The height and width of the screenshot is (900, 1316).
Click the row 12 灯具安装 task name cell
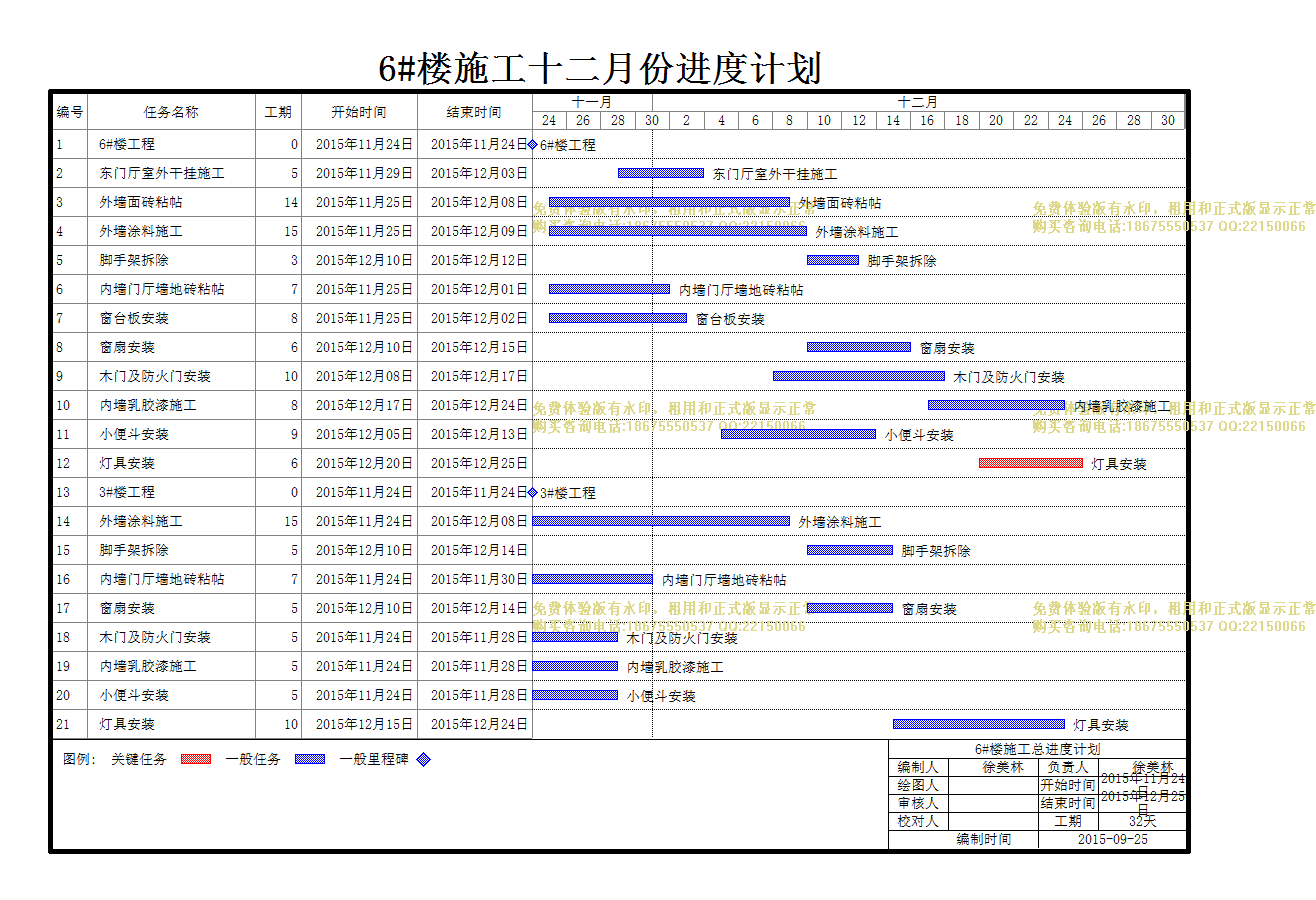[171, 463]
